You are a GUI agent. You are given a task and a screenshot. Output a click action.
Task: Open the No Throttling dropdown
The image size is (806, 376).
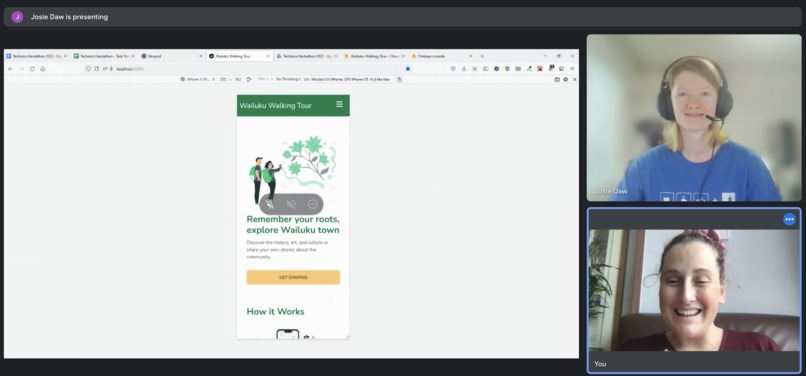point(288,79)
